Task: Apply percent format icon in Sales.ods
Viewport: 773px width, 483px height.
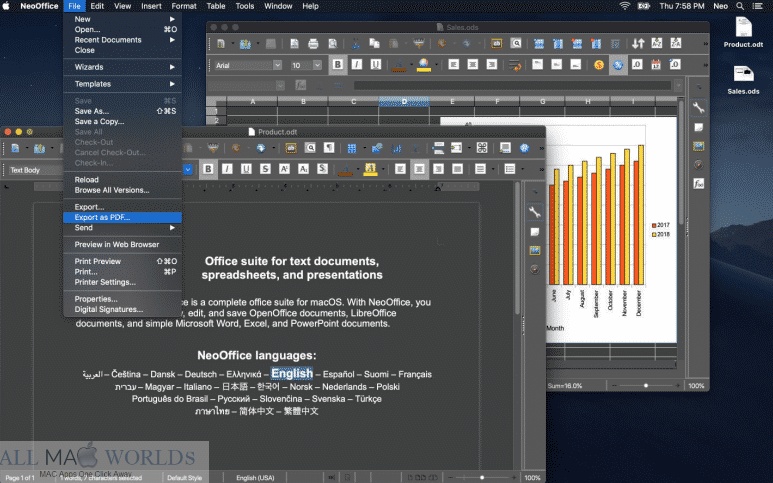Action: 618,65
